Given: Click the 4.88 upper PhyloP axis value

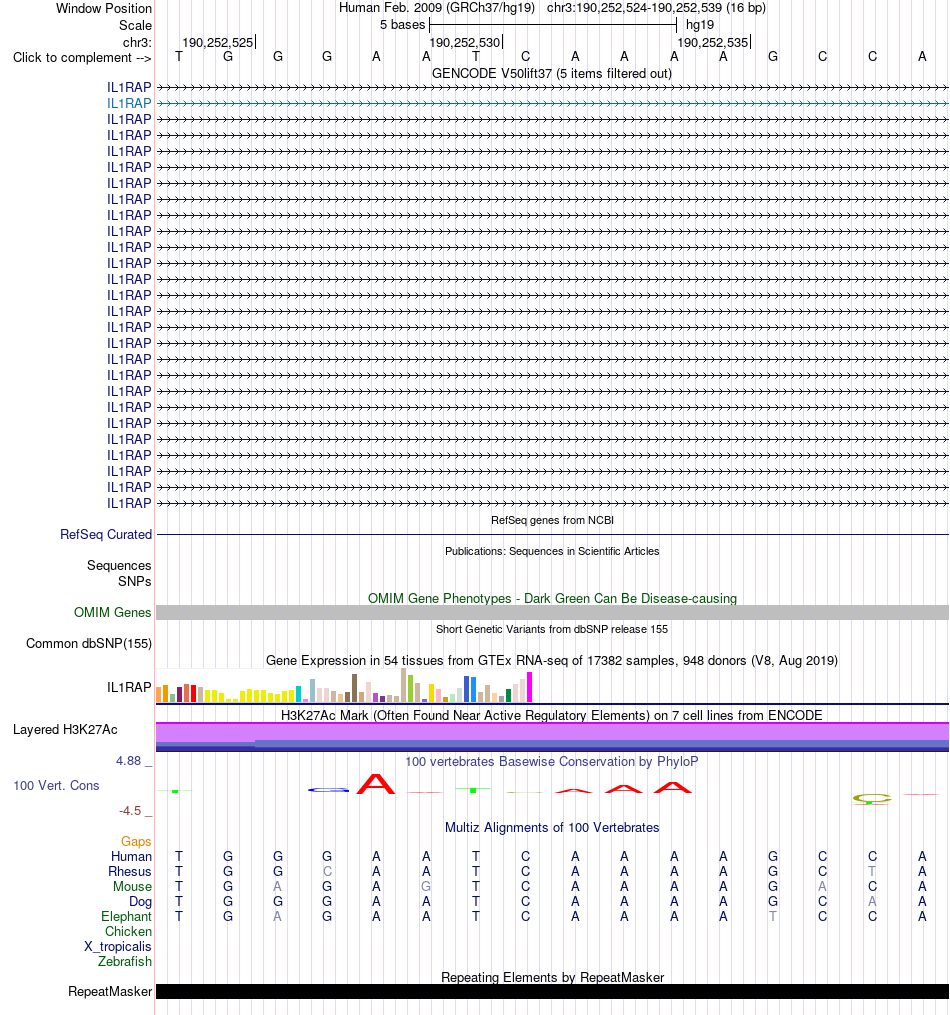Looking at the screenshot, I should (128, 761).
